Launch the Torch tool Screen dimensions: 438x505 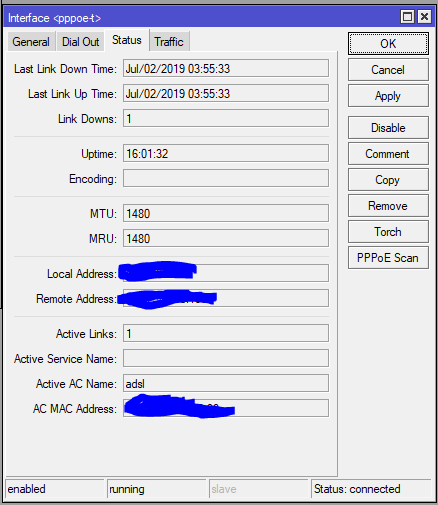click(x=388, y=232)
